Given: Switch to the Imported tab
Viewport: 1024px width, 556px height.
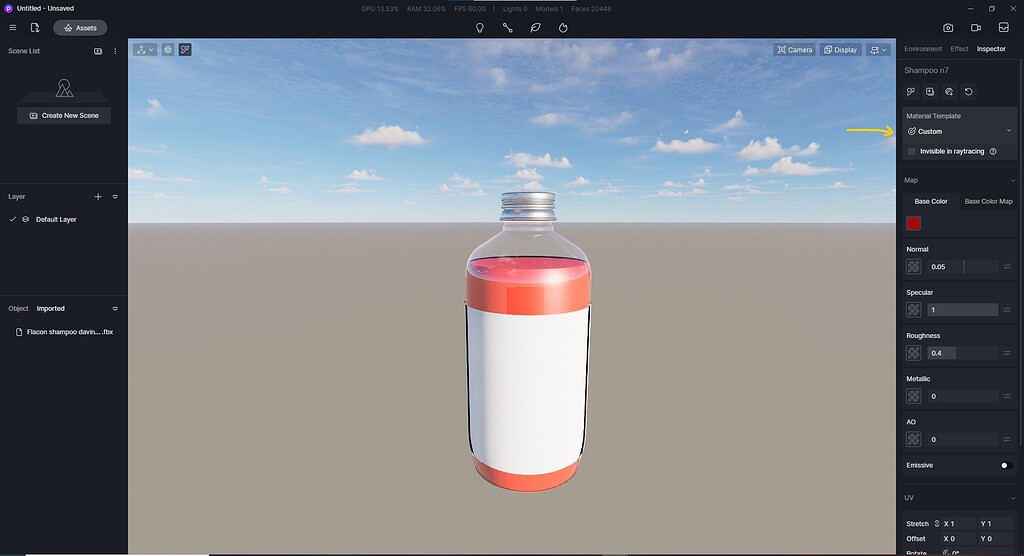Looking at the screenshot, I should tap(50, 308).
